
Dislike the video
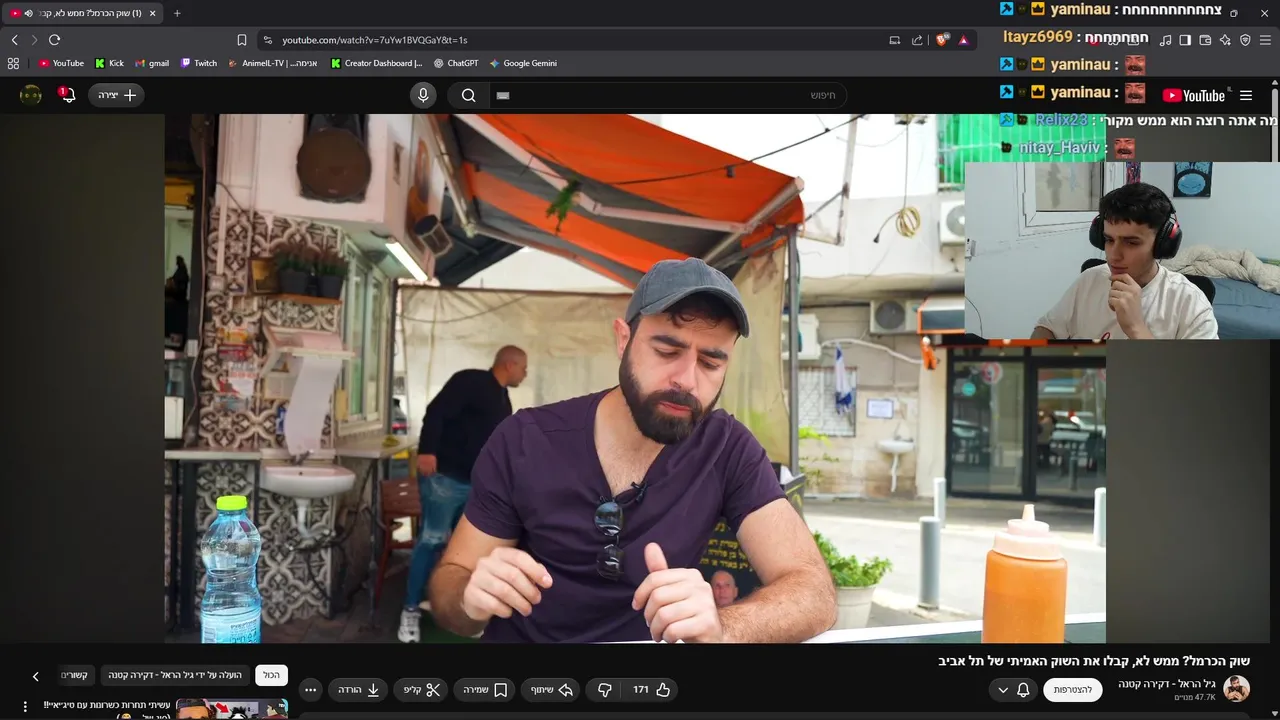[605, 690]
